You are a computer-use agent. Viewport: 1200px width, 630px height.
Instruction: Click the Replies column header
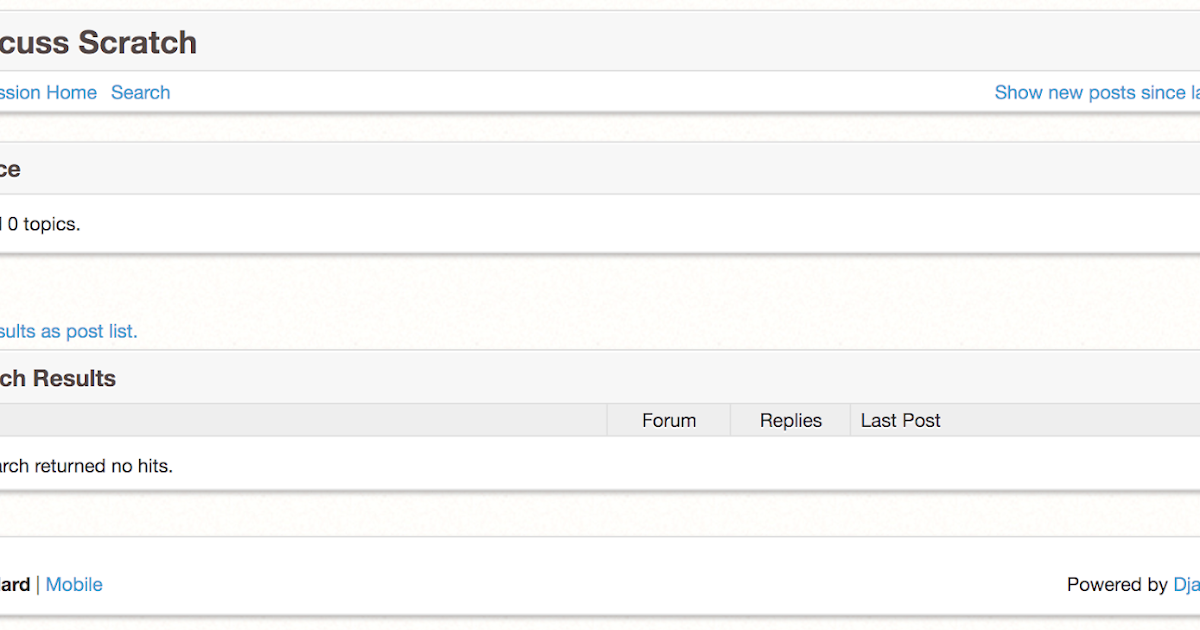790,420
